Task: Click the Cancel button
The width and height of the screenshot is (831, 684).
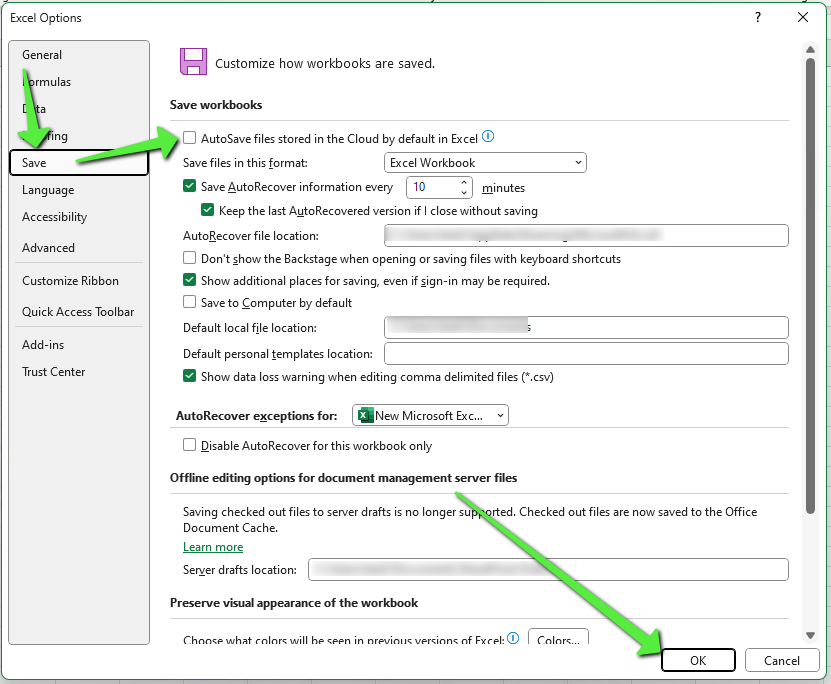Action: (x=781, y=660)
